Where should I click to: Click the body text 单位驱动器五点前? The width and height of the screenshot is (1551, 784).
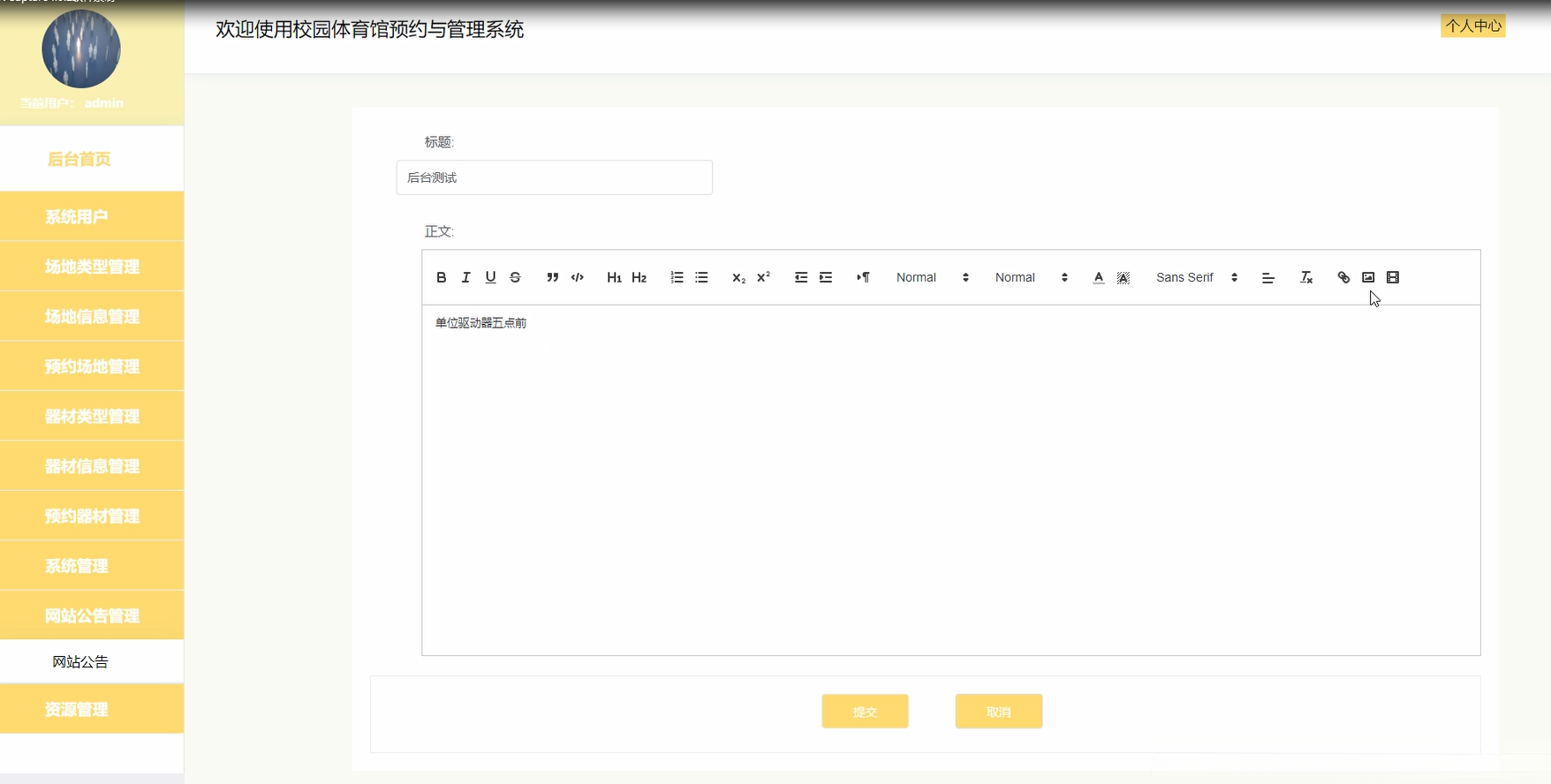[x=480, y=323]
